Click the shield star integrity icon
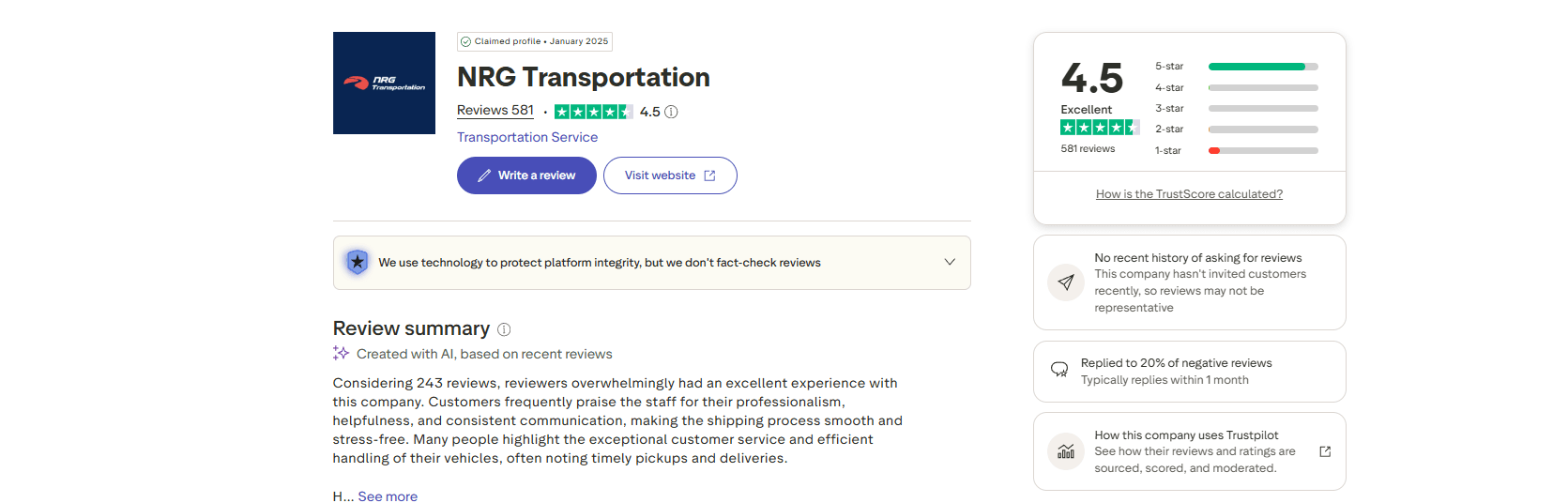 click(x=357, y=262)
